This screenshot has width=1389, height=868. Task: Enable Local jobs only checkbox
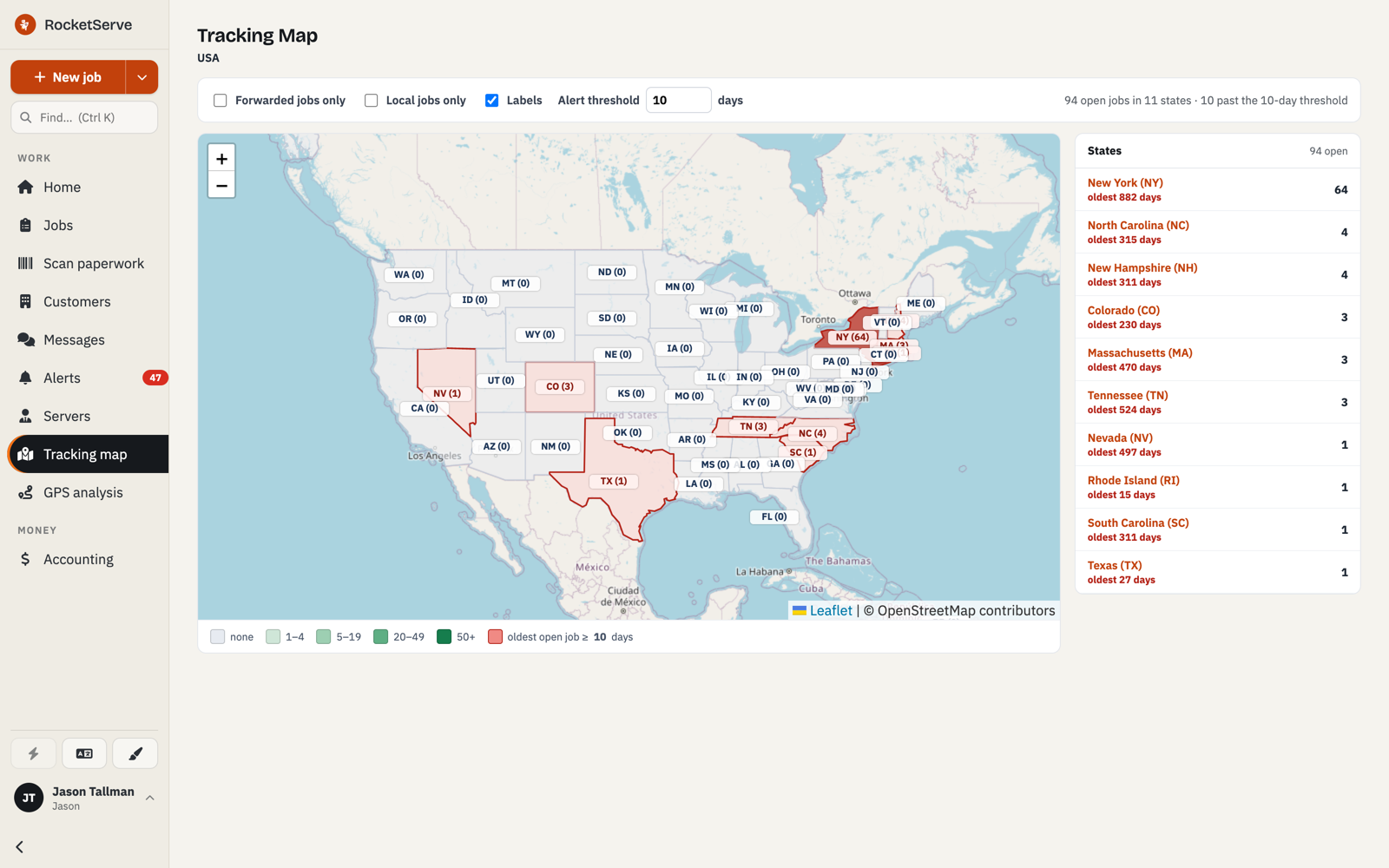pyautogui.click(x=372, y=101)
